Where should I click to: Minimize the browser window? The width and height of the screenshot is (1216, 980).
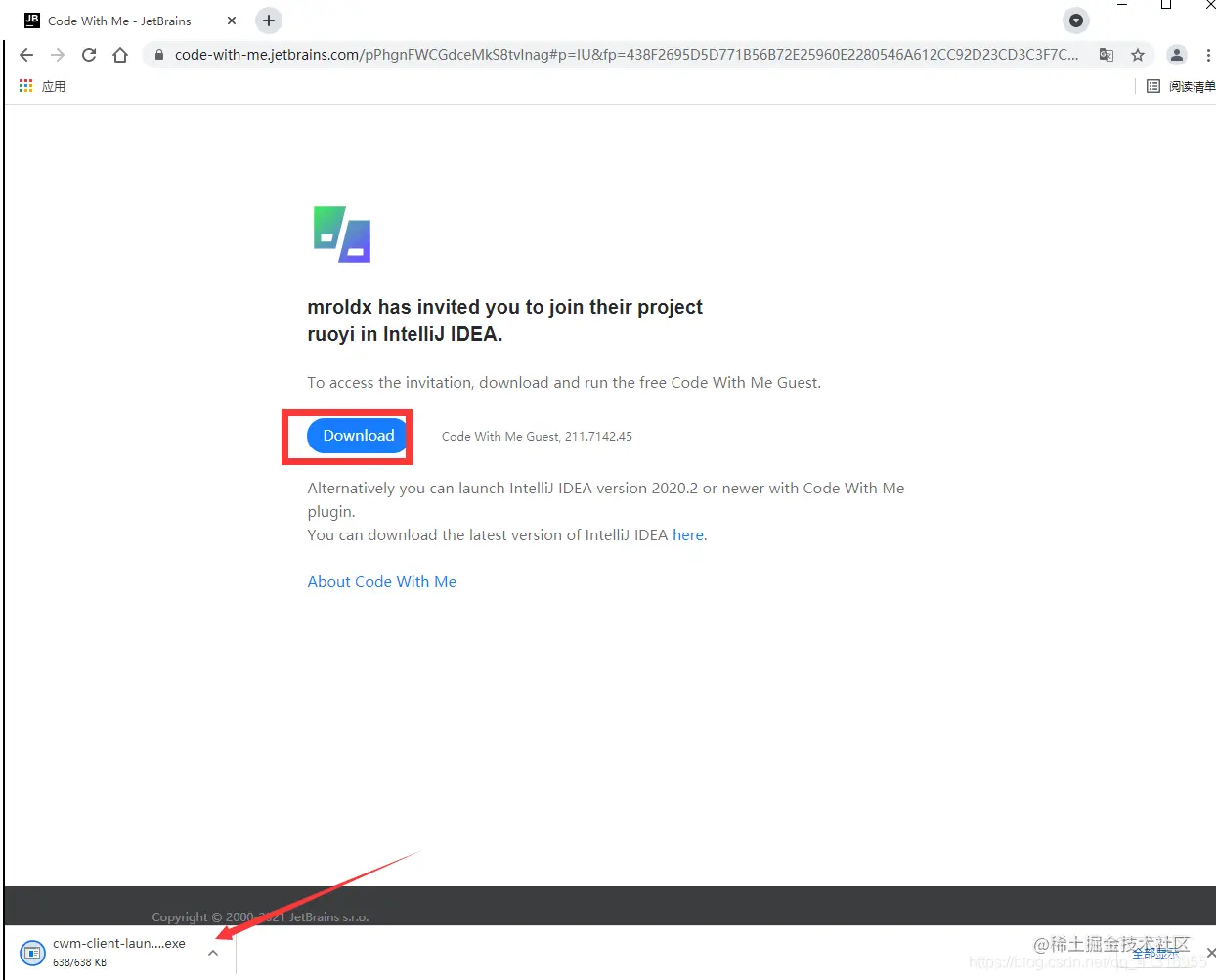click(1122, 5)
